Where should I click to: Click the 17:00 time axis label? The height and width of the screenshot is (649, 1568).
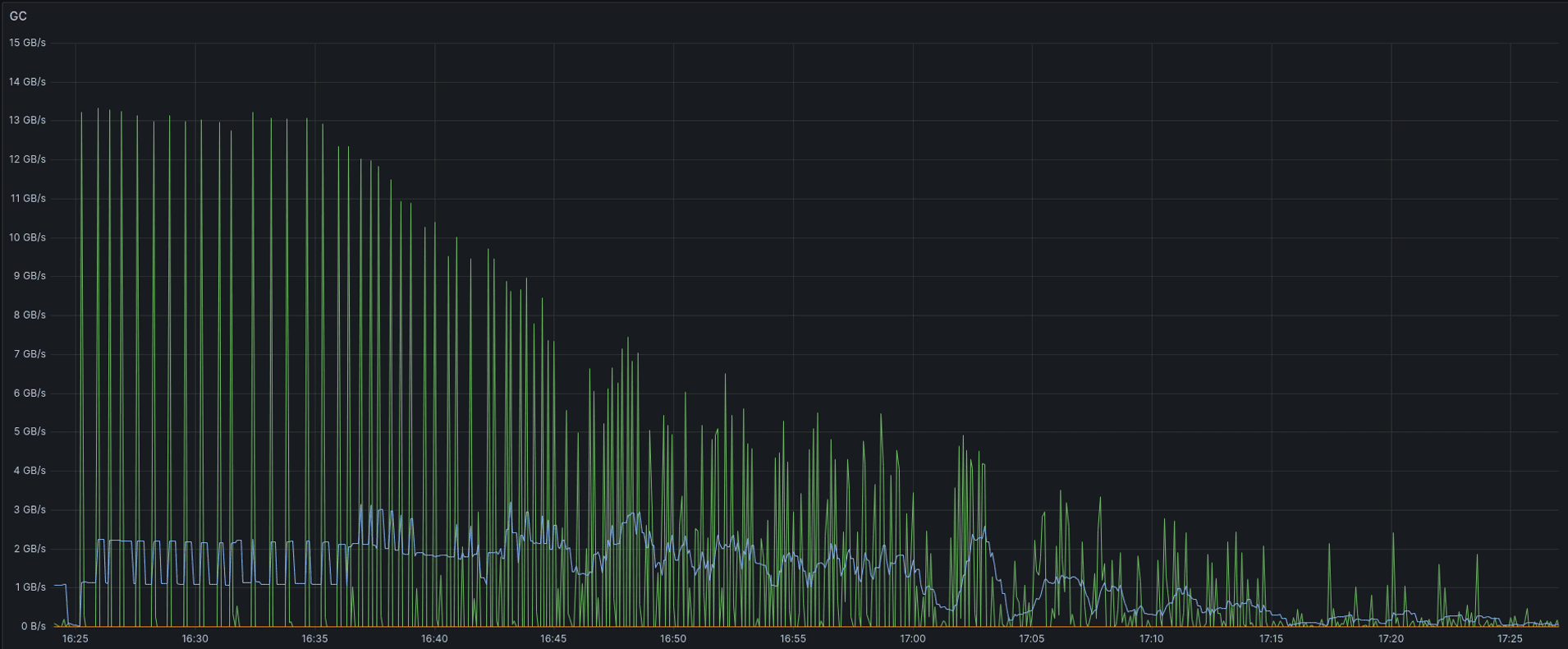[912, 638]
